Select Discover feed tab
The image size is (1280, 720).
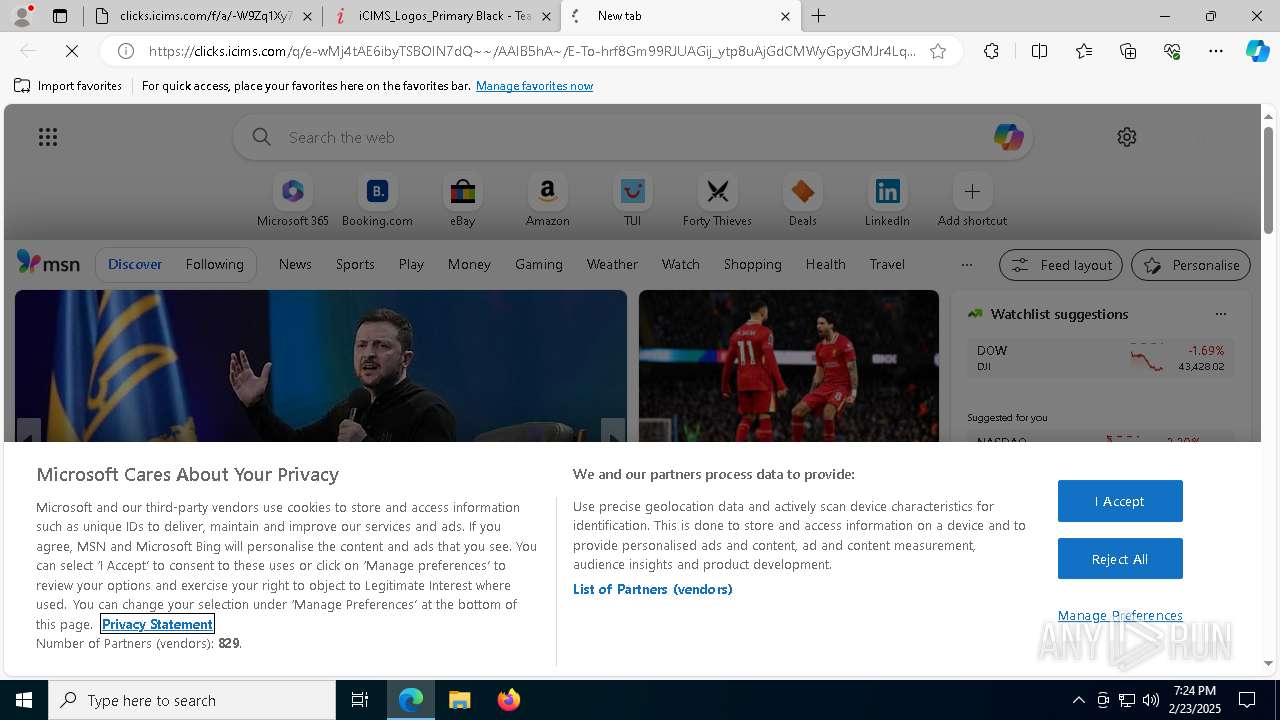click(x=135, y=264)
